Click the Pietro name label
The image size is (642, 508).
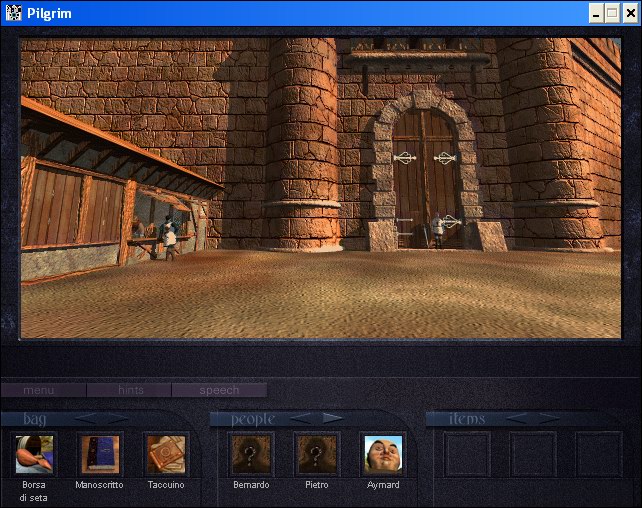pyautogui.click(x=317, y=485)
